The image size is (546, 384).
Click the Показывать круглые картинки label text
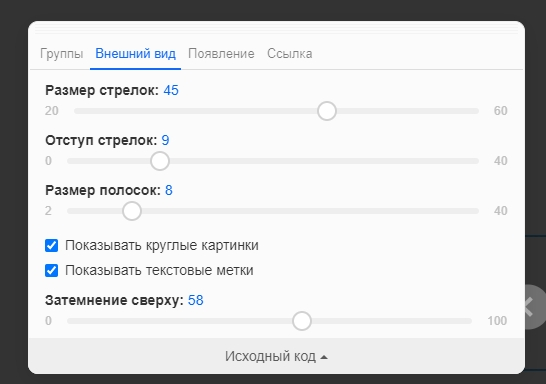tap(162, 245)
